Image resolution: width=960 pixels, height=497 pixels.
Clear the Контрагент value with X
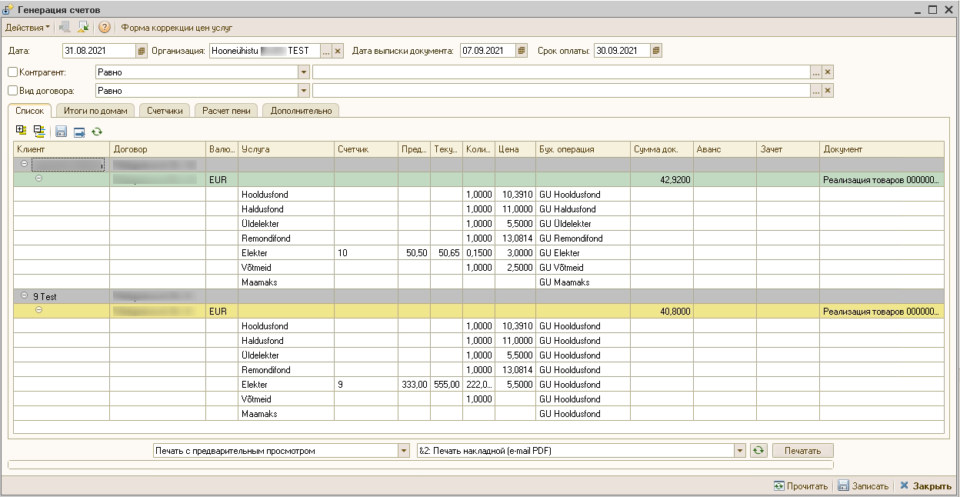click(828, 72)
